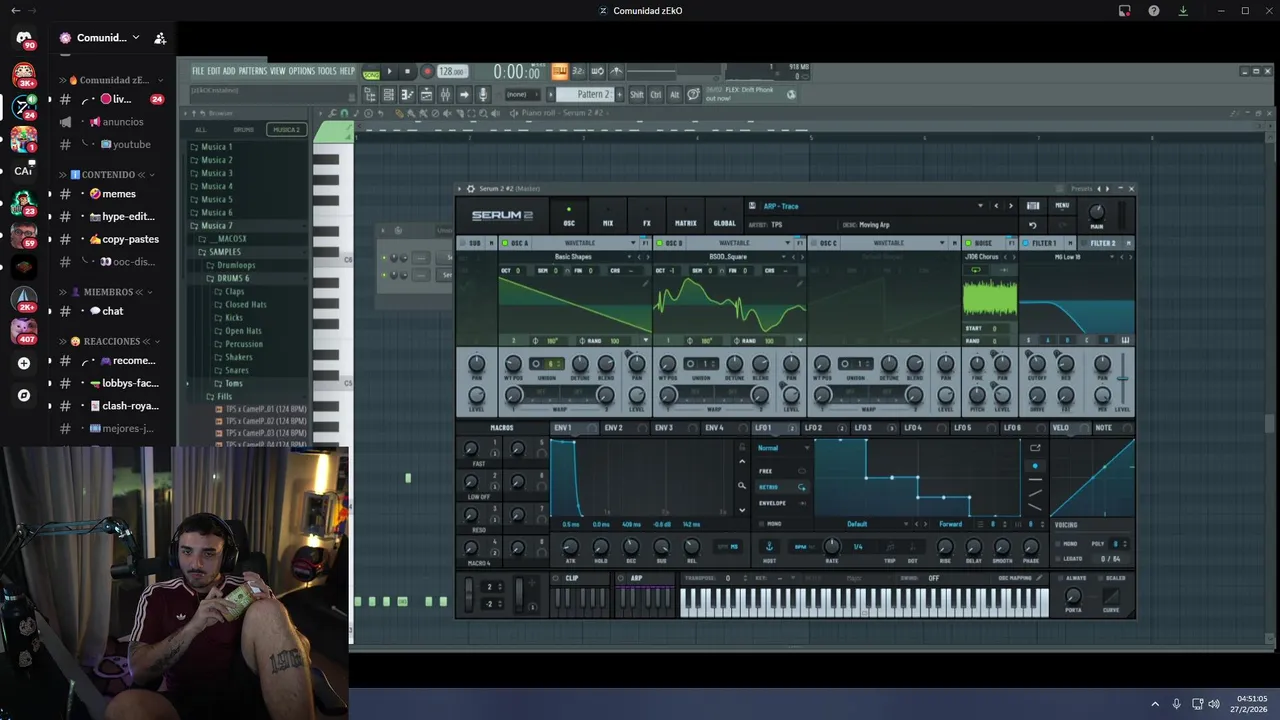Toggle the NOISE oscillator on/off
Viewport: 1280px width, 720px height.
pyautogui.click(x=969, y=243)
